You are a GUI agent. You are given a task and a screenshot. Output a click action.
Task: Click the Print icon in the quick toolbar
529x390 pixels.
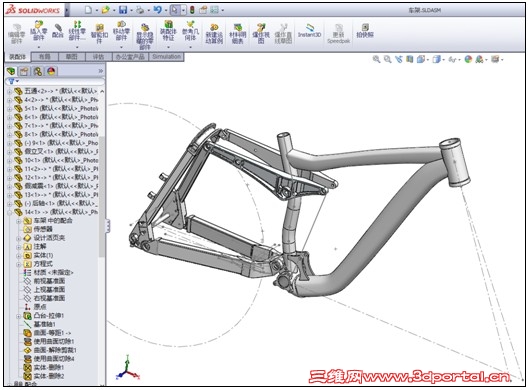point(140,10)
